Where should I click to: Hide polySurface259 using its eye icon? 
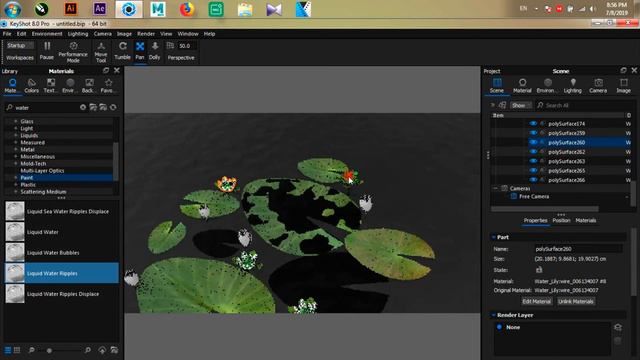[x=533, y=133]
